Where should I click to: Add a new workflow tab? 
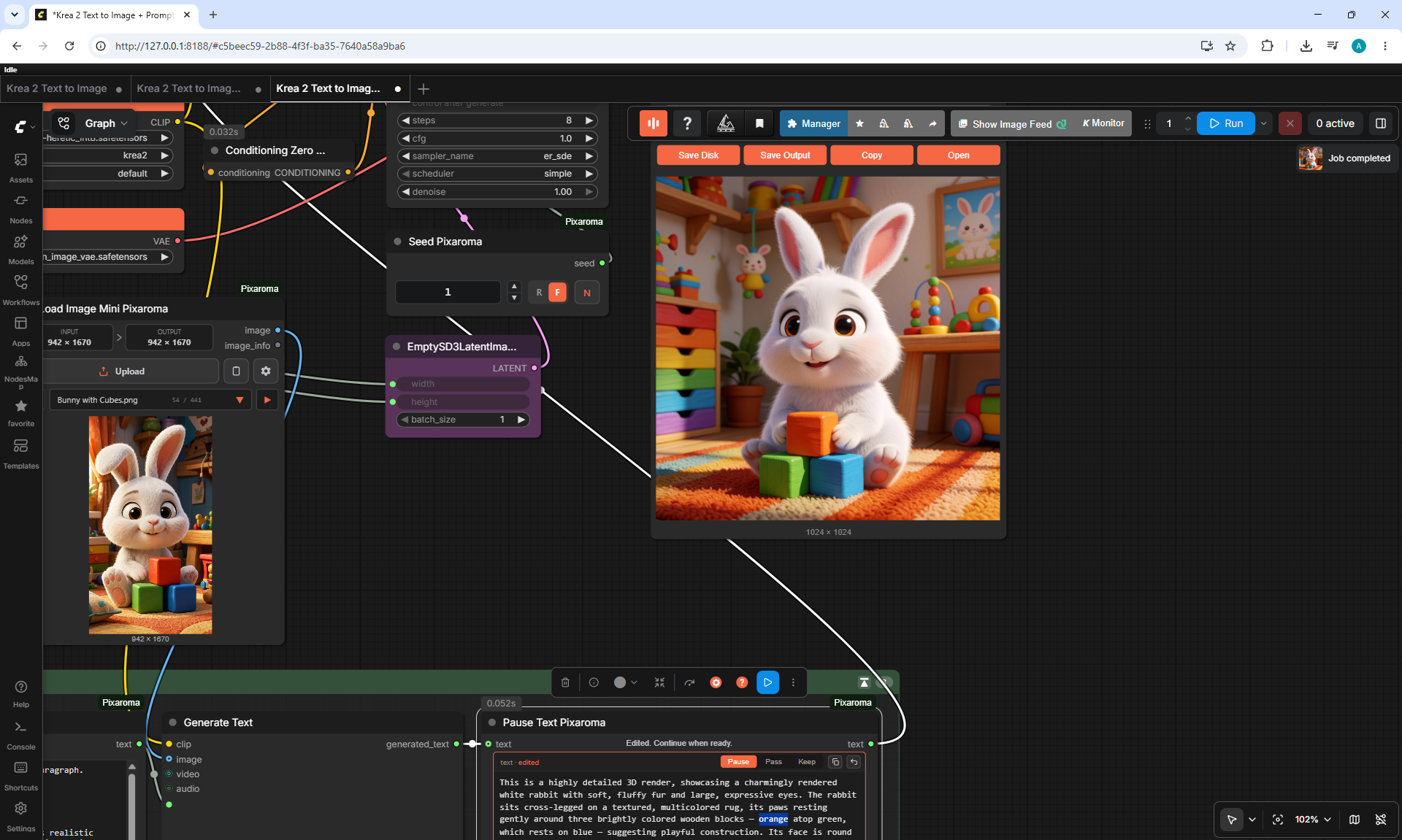point(424,89)
